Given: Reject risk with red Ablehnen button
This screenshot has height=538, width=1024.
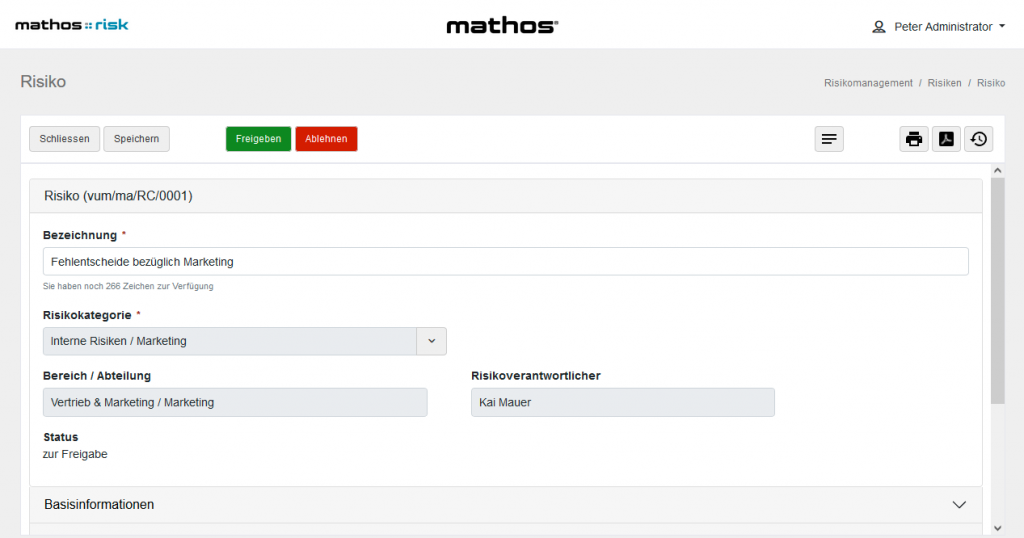Looking at the screenshot, I should click(x=326, y=139).
